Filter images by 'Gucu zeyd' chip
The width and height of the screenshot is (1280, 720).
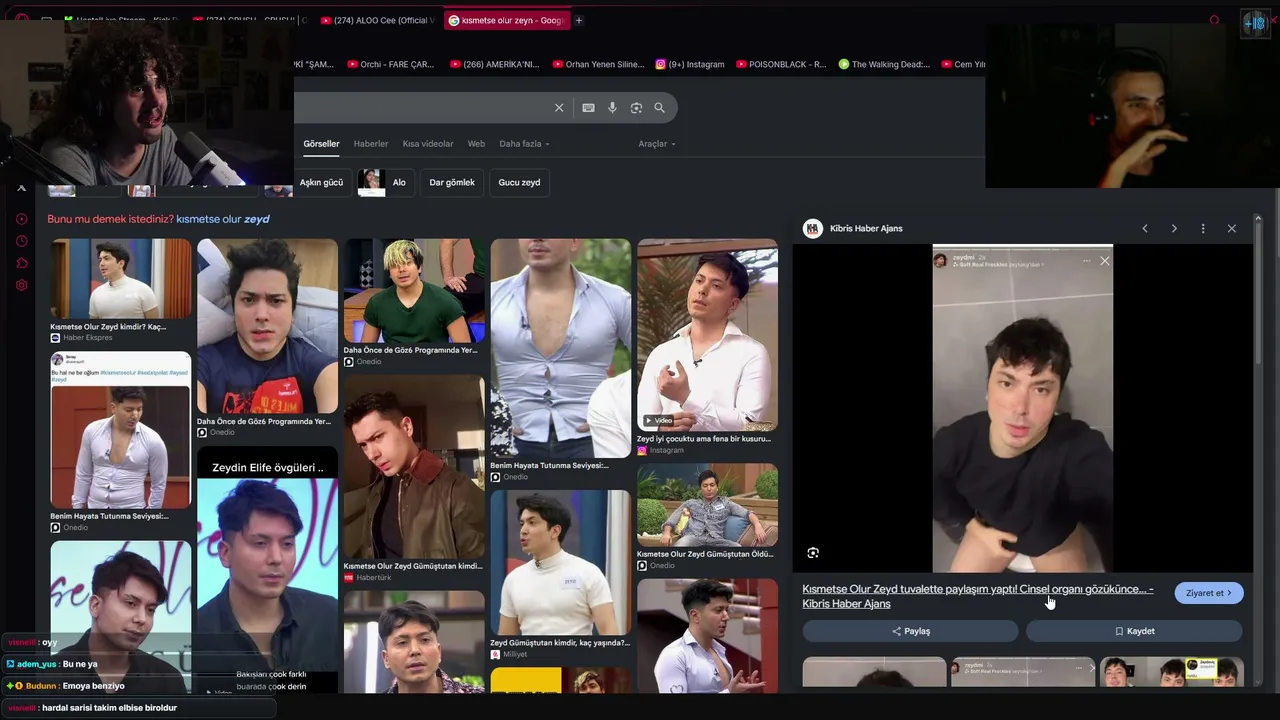point(519,183)
